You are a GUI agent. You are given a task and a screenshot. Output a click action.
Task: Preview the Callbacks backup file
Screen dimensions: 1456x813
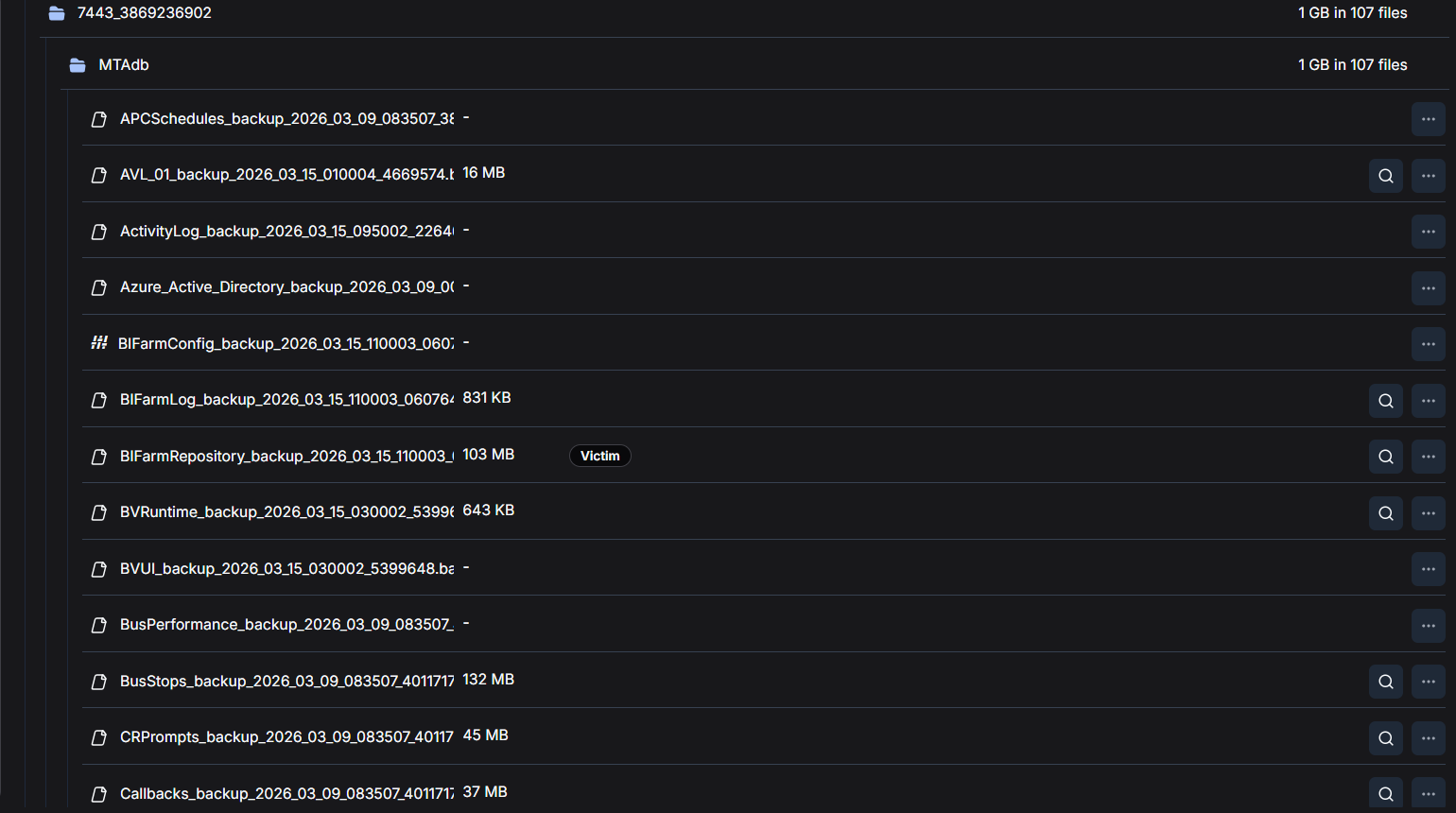pyautogui.click(x=1386, y=794)
